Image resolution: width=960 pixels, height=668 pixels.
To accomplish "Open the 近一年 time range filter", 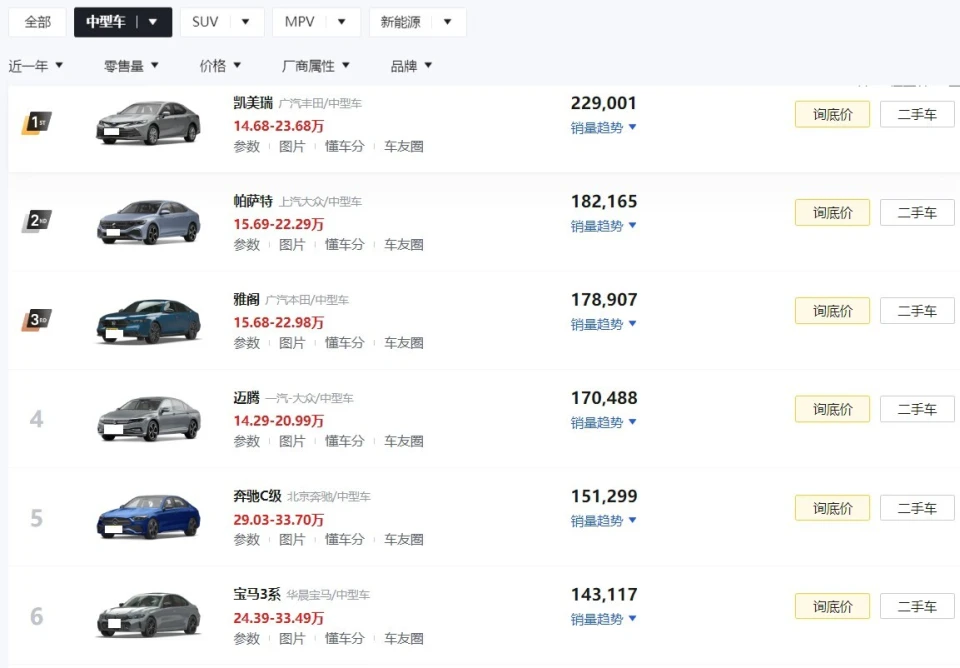I will tap(36, 66).
